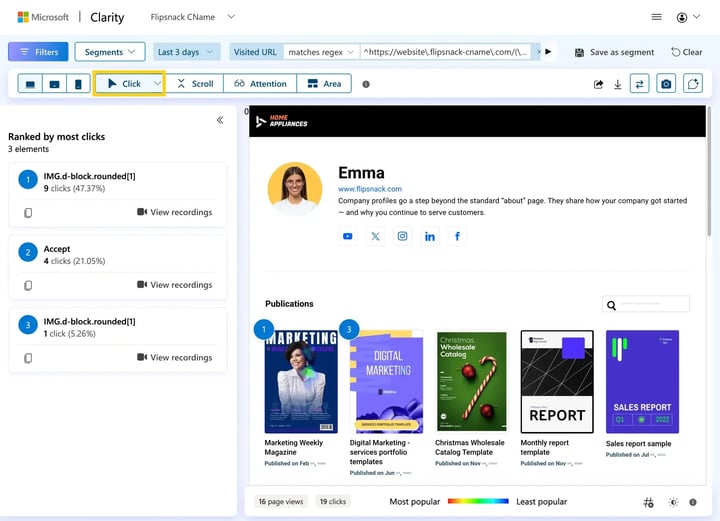Open the user account menu
This screenshot has width=720, height=521.
(688, 17)
